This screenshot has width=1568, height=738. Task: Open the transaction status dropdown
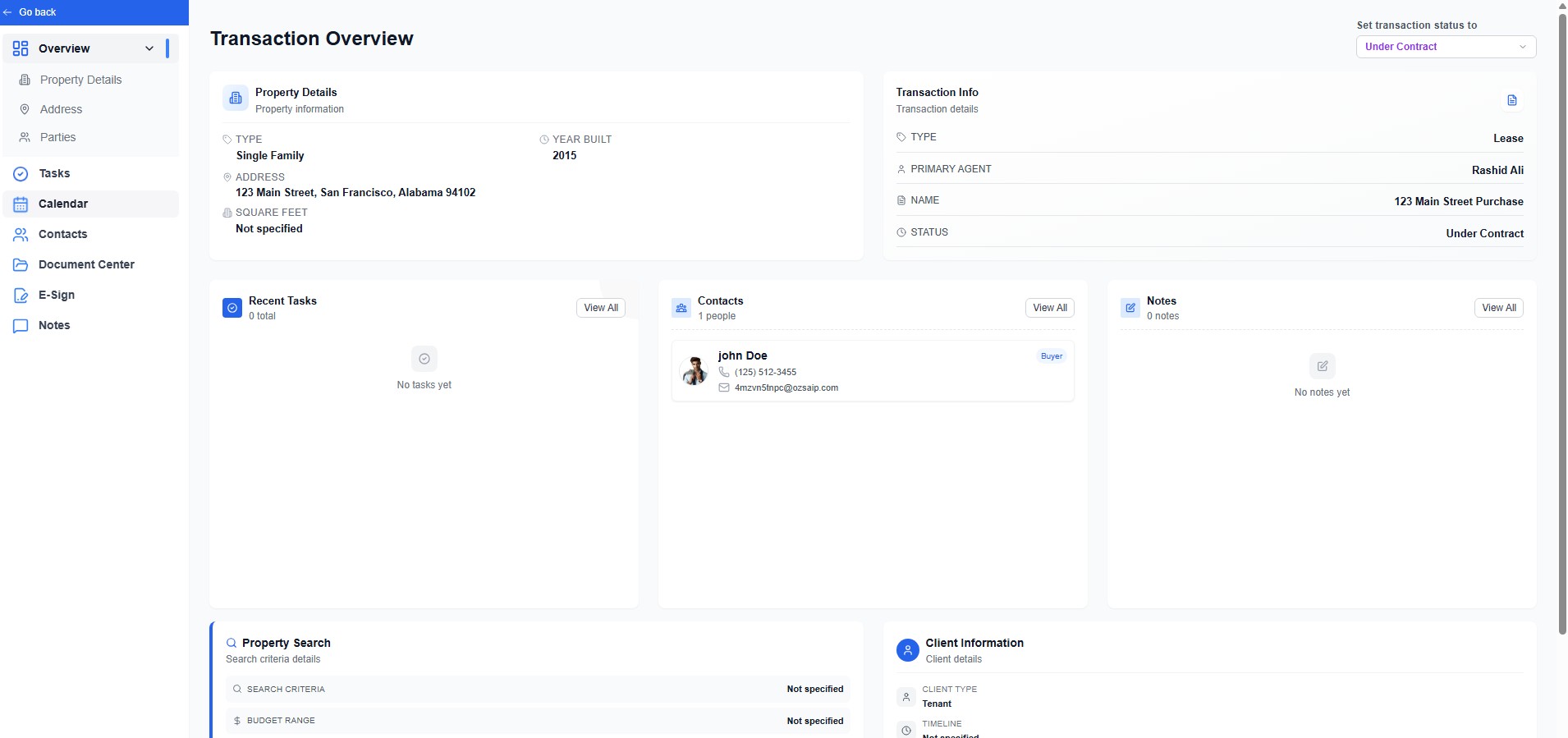click(x=1446, y=47)
